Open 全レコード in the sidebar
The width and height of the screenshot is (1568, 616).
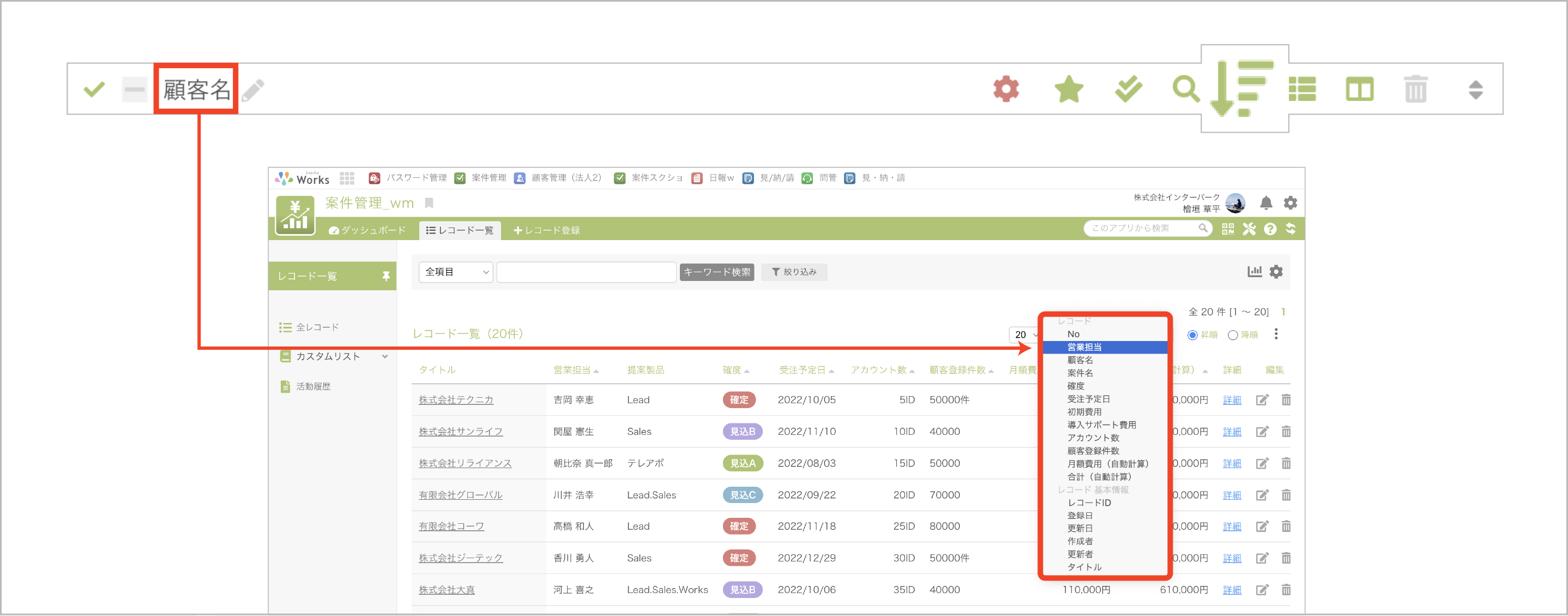pyautogui.click(x=309, y=327)
